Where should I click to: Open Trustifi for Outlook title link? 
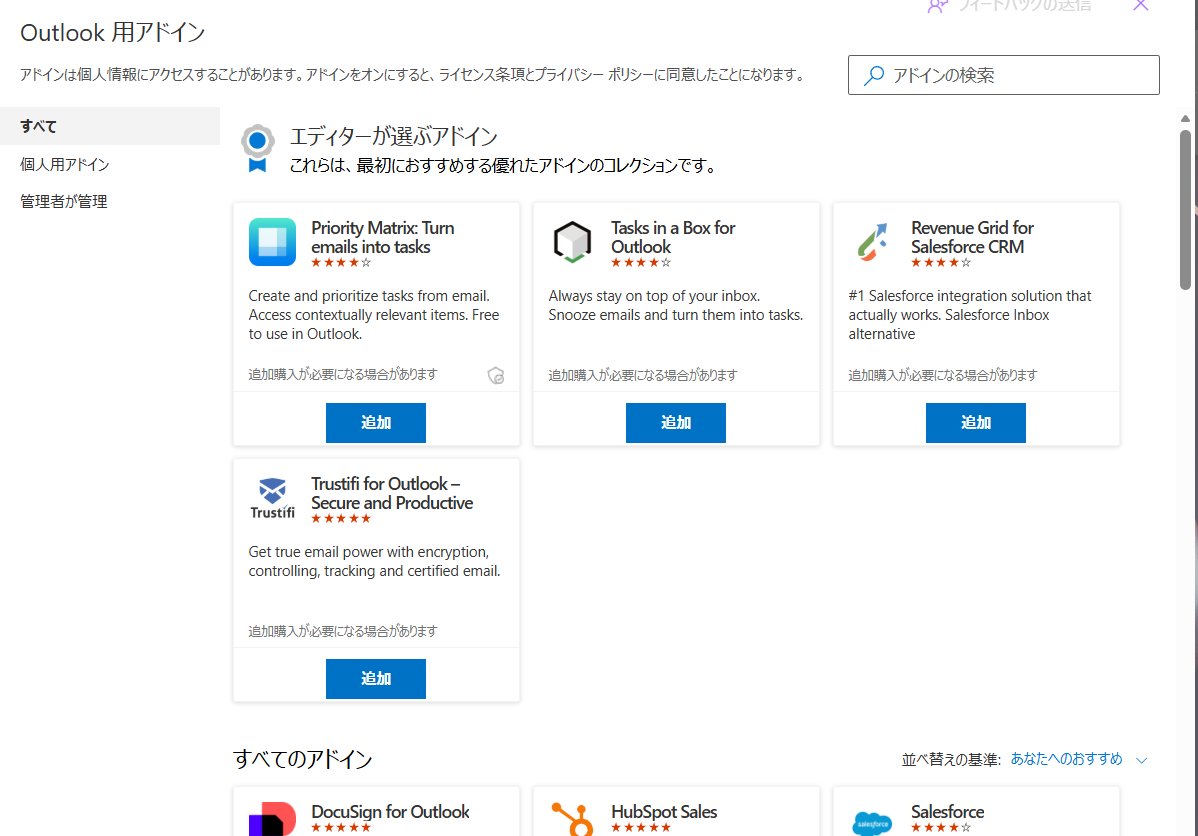click(x=392, y=493)
